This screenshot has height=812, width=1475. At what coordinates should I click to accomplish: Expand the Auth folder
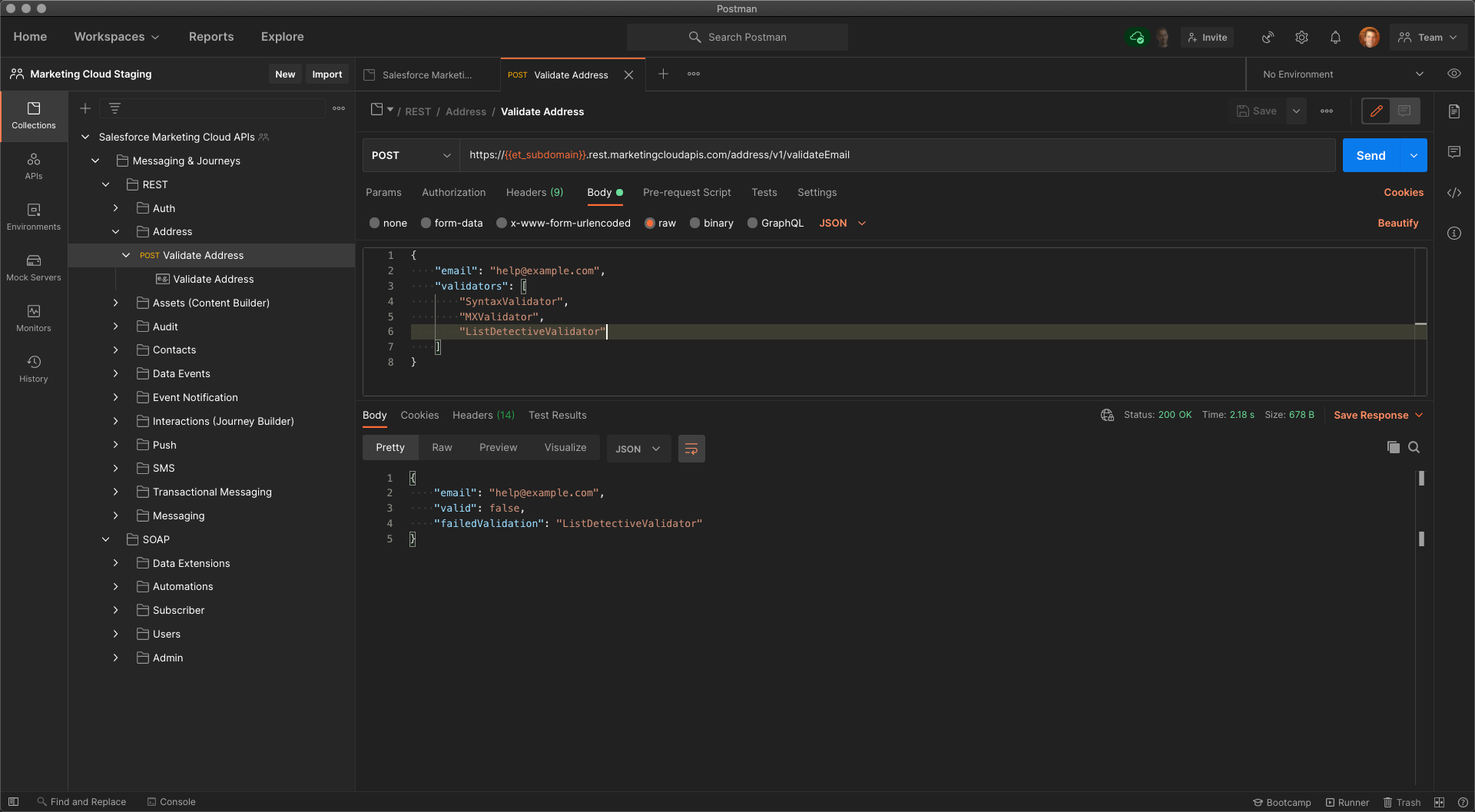115,208
